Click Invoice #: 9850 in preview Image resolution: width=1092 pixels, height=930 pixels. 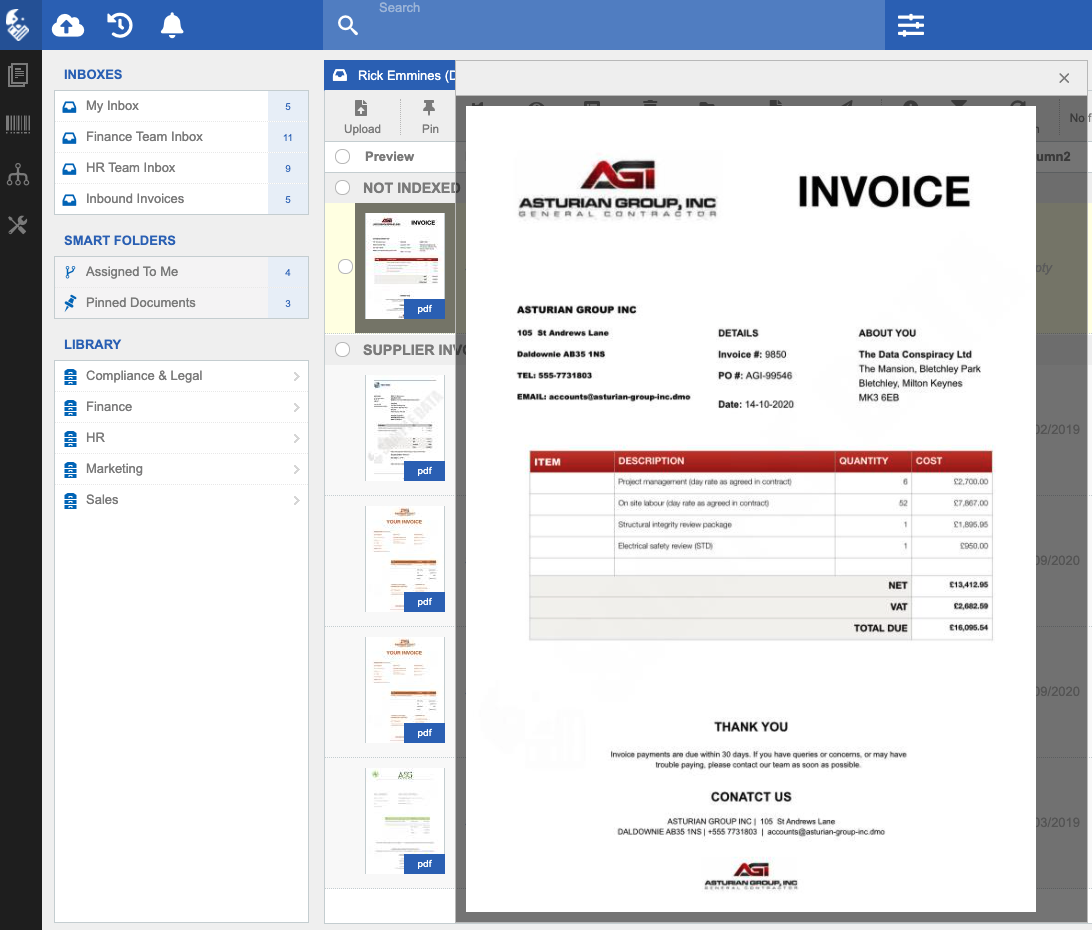tap(752, 355)
